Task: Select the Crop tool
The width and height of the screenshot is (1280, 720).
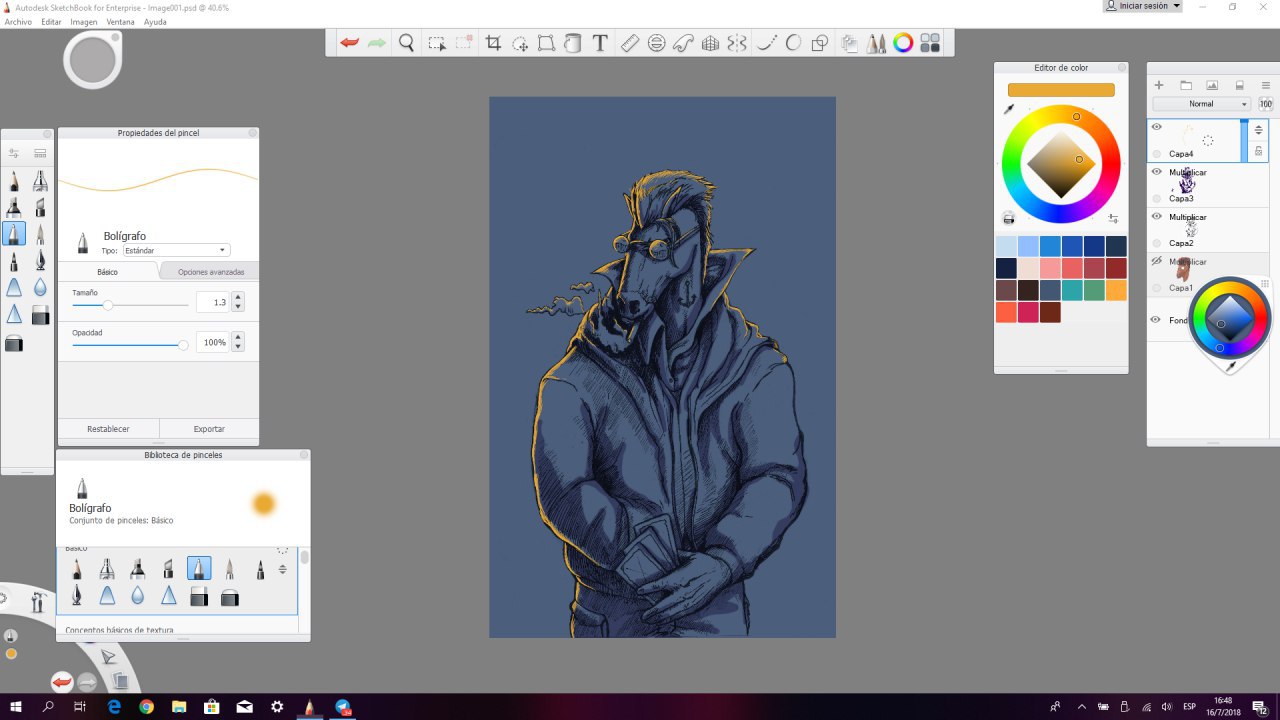Action: point(493,43)
